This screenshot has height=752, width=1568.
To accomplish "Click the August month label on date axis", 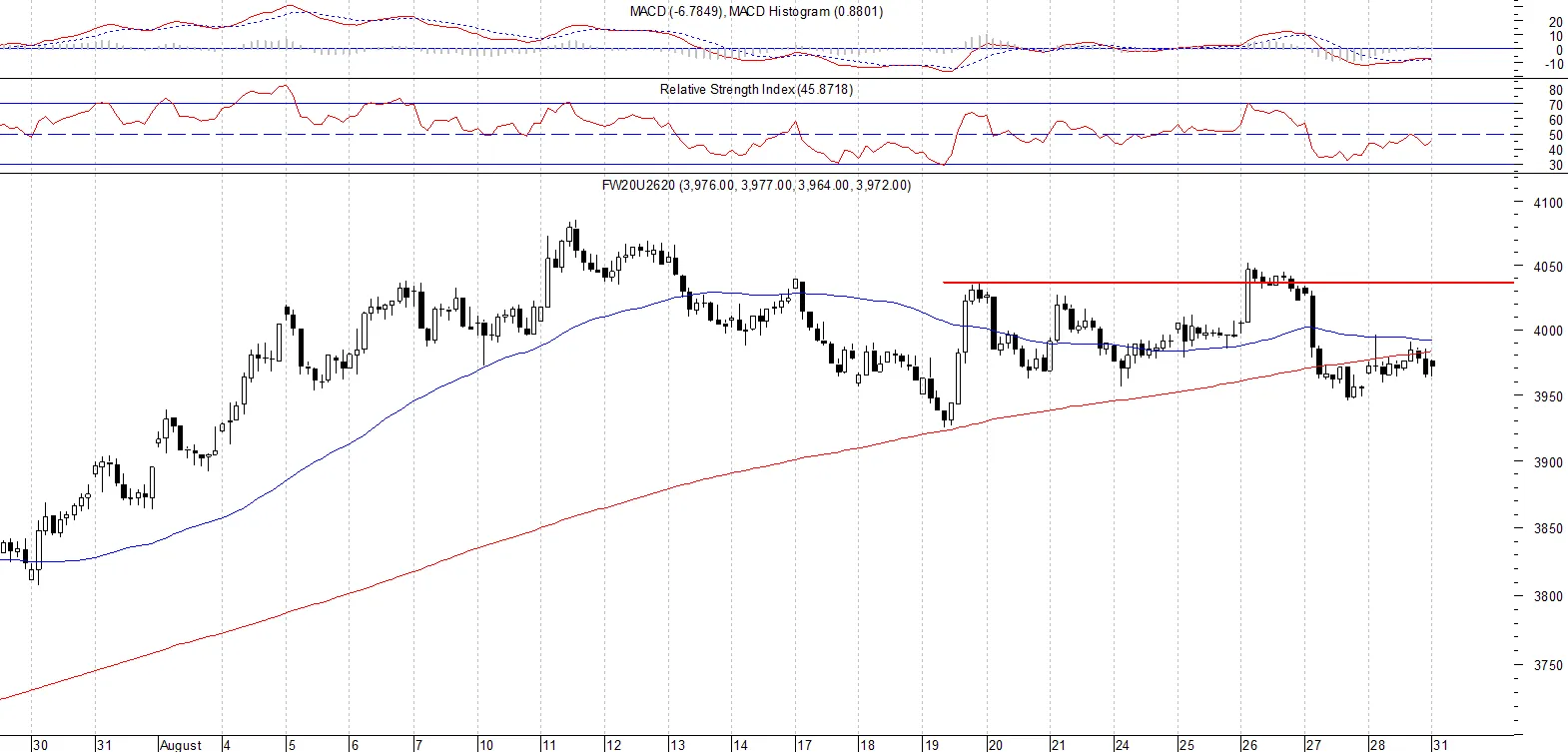I will 181,745.
